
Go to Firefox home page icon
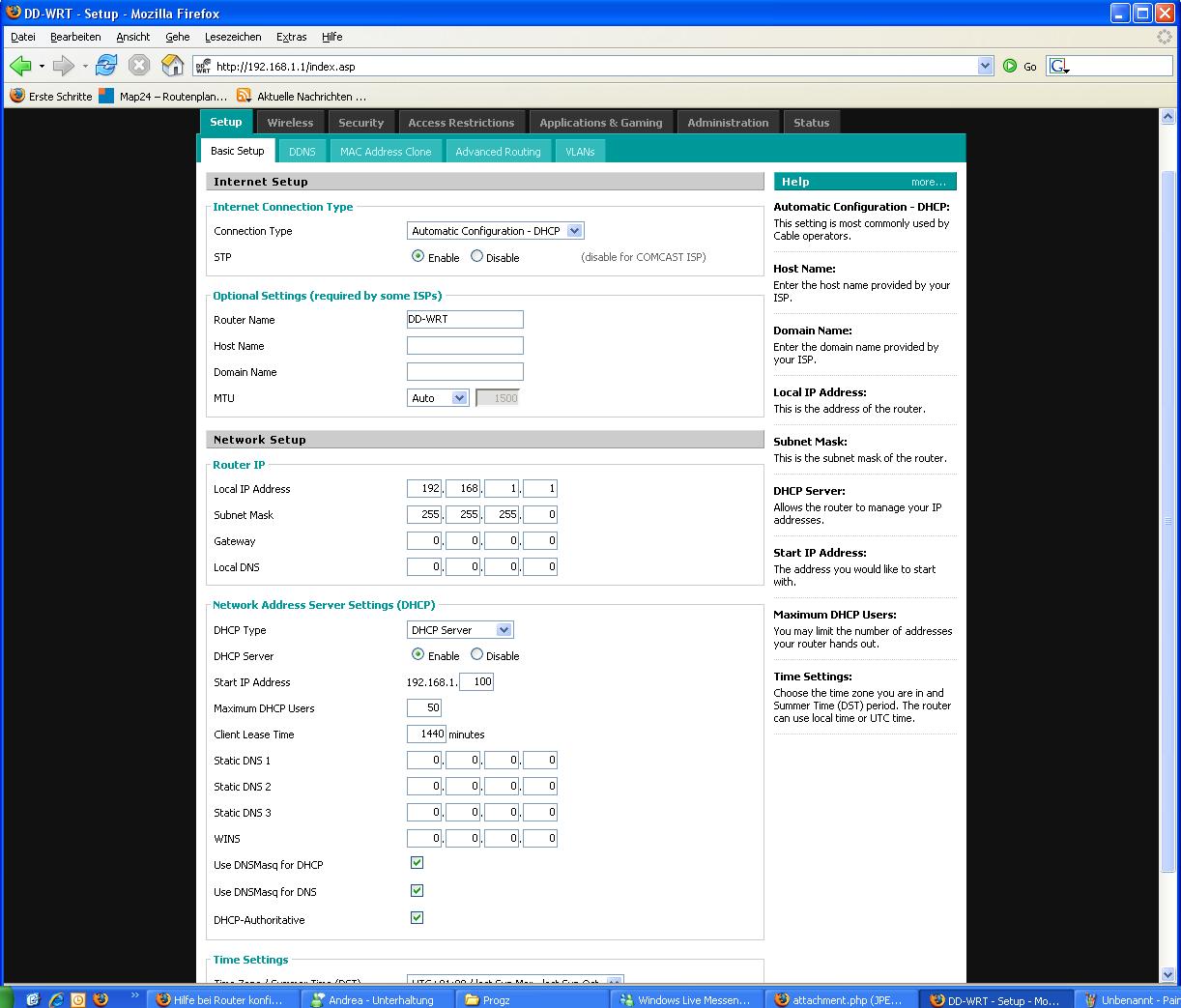tap(172, 66)
